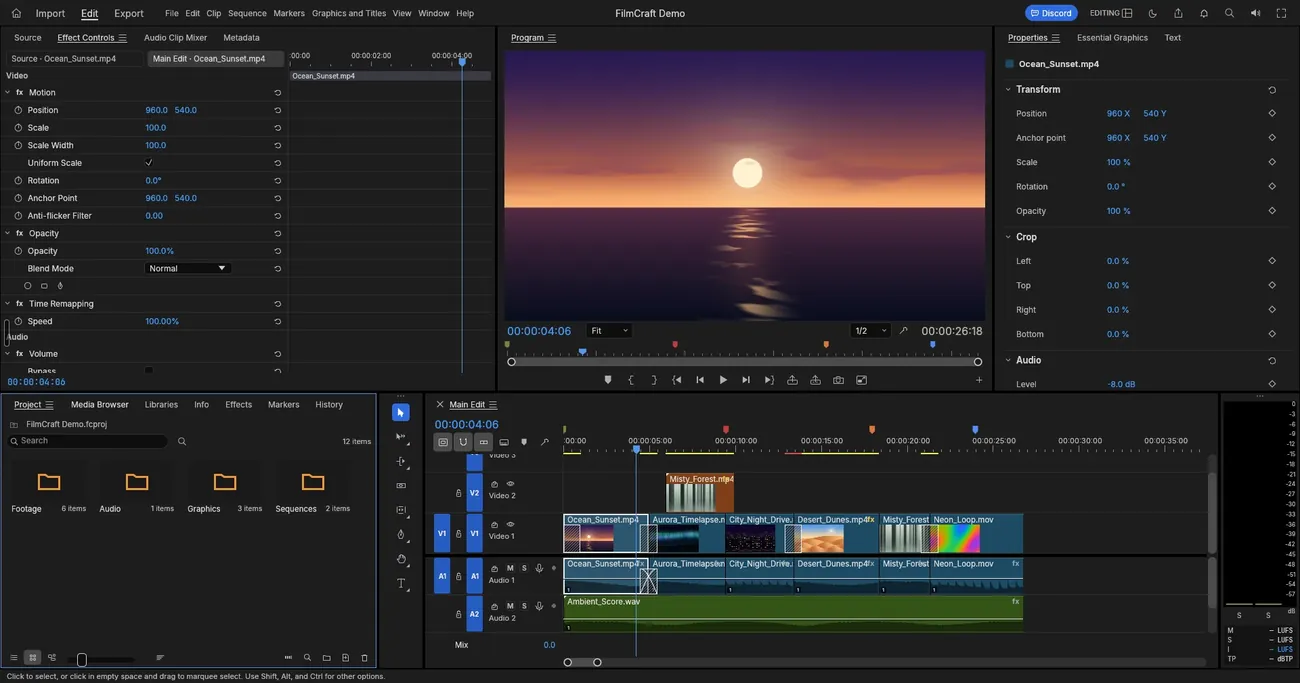Click the A1 source patch button

442,576
